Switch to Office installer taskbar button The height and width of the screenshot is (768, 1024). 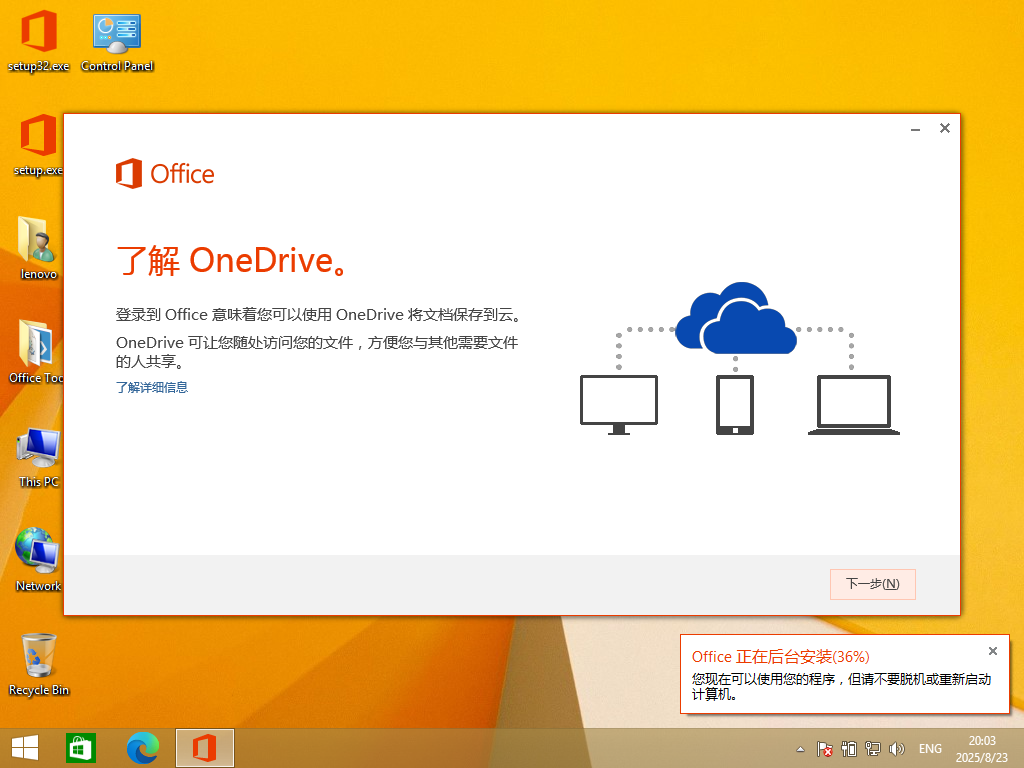coord(205,748)
